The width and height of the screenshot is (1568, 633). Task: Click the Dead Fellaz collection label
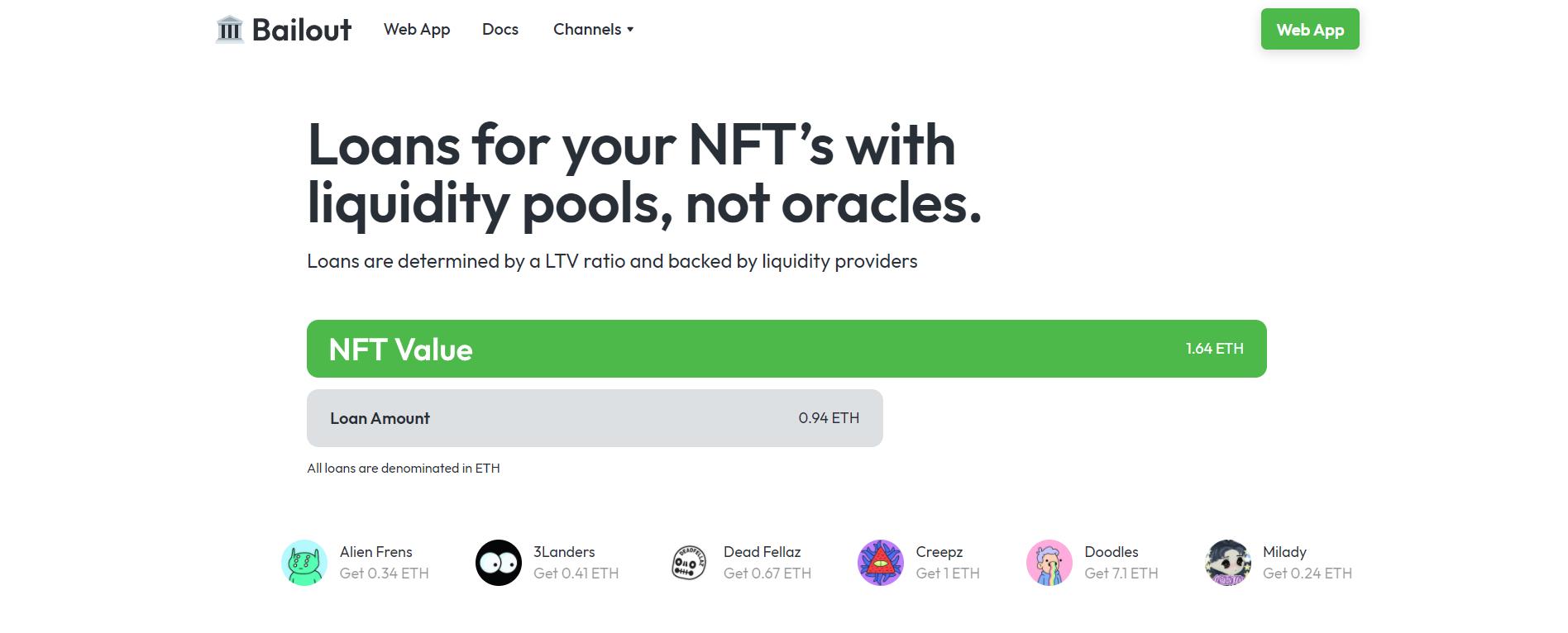click(762, 552)
